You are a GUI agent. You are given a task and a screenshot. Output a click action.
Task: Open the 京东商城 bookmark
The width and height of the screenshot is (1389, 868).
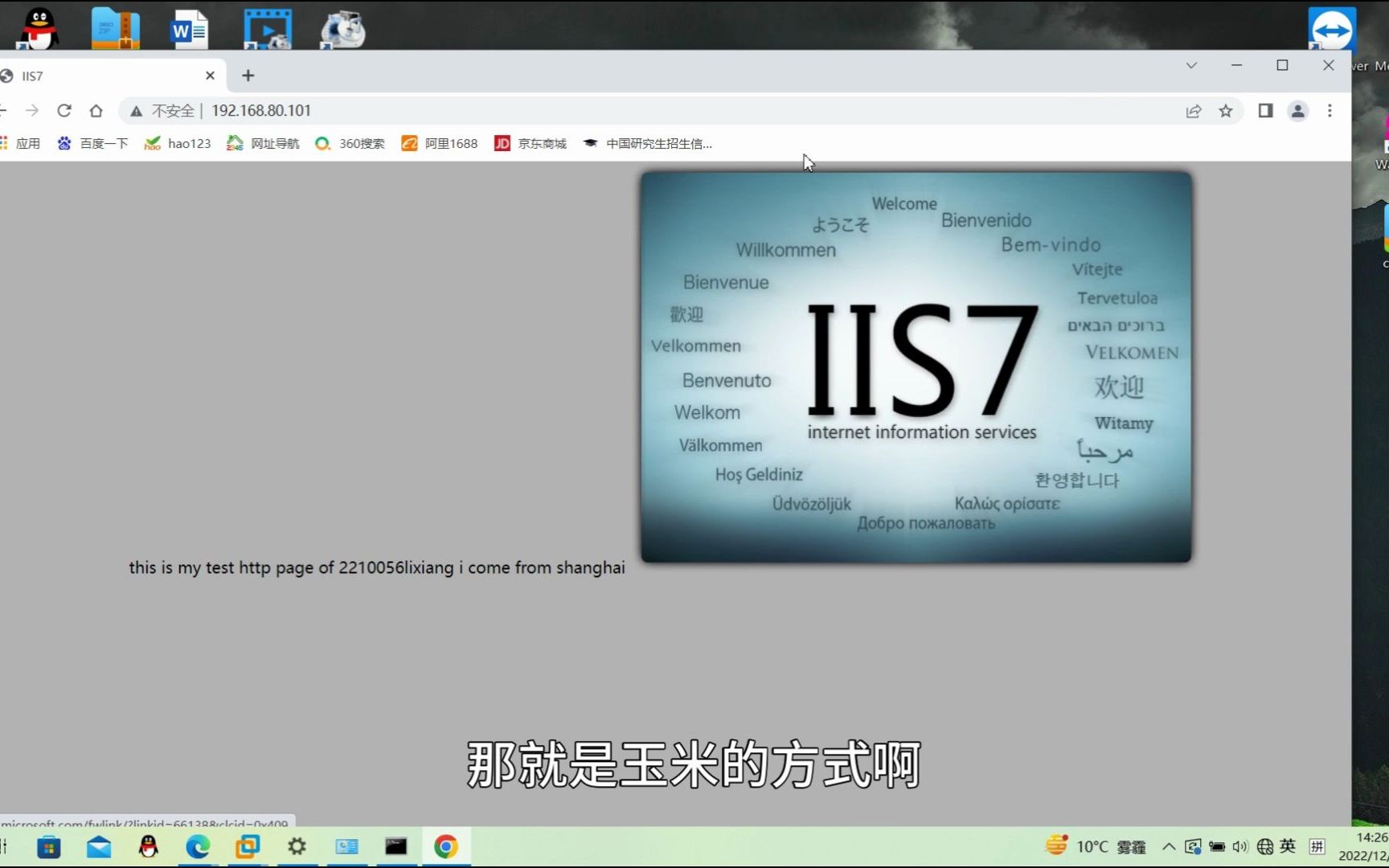point(531,143)
